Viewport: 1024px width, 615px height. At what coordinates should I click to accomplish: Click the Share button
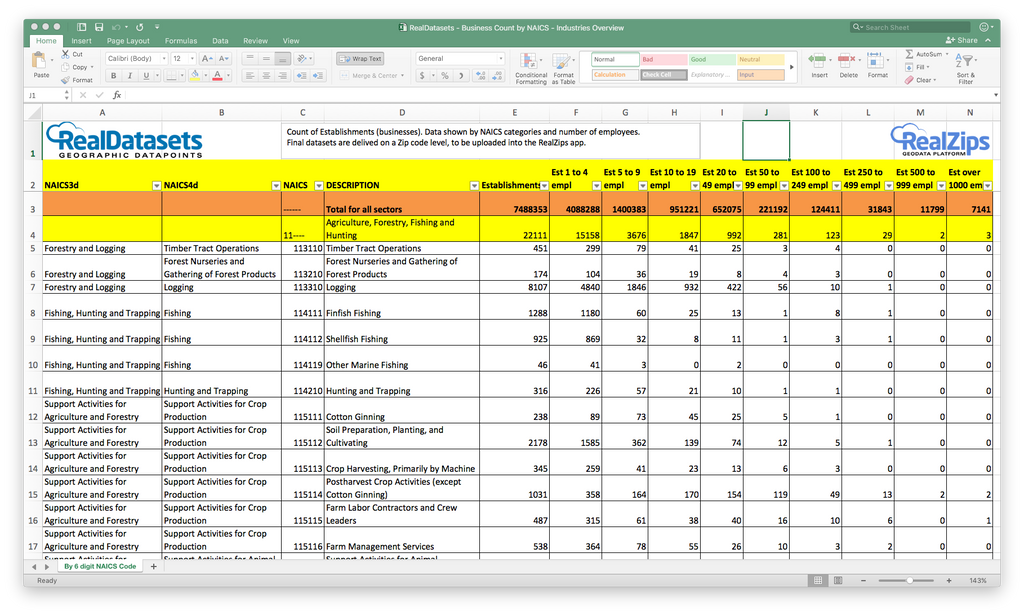point(962,40)
